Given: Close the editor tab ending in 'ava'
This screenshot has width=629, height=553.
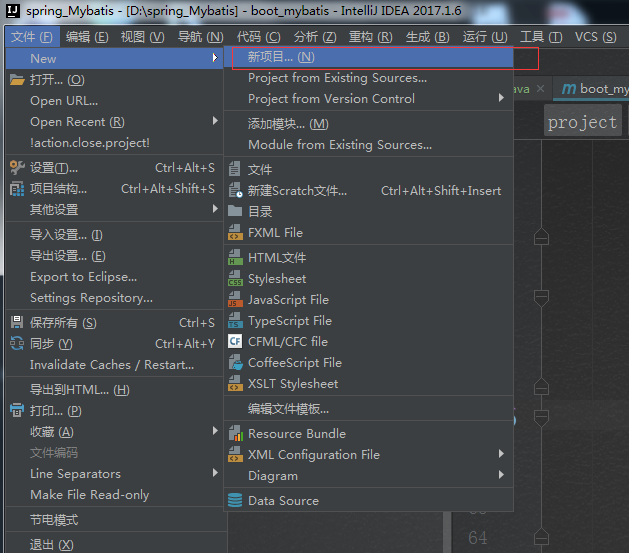Looking at the screenshot, I should tap(540, 89).
